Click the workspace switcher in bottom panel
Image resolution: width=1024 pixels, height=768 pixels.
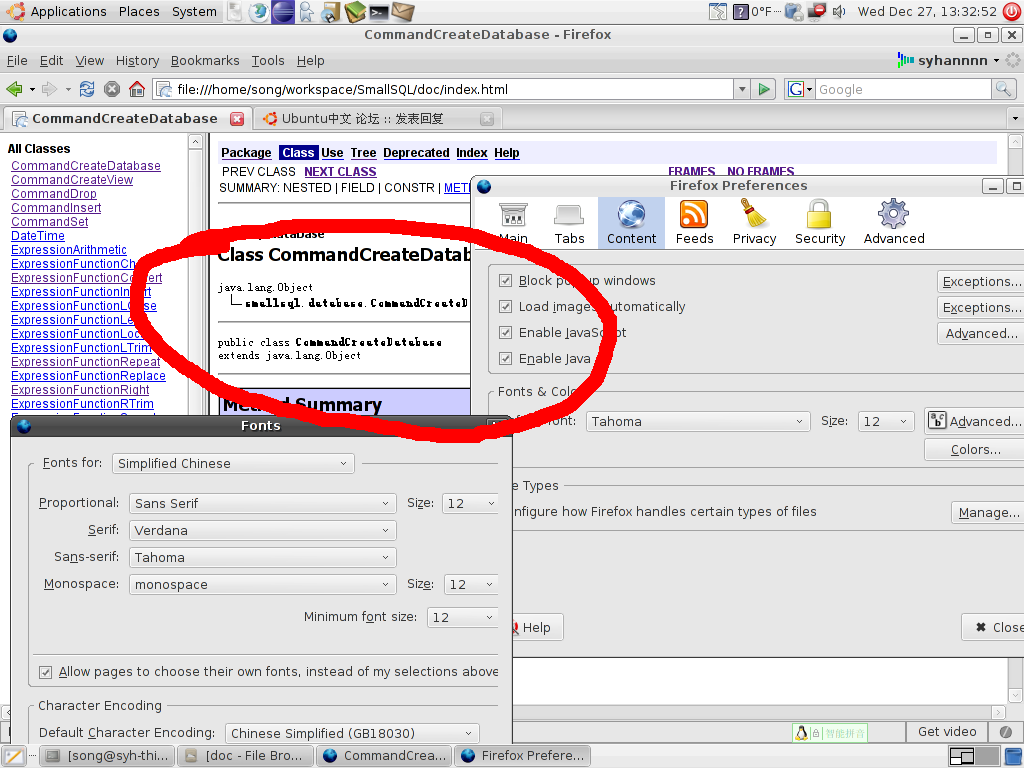click(973, 756)
